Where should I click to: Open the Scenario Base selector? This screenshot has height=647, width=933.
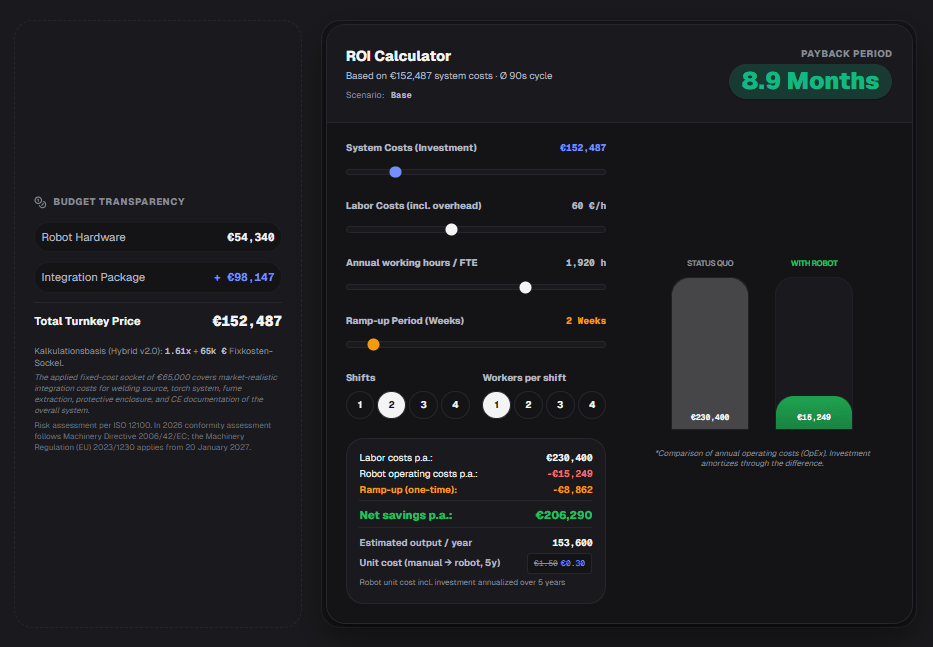coord(400,94)
